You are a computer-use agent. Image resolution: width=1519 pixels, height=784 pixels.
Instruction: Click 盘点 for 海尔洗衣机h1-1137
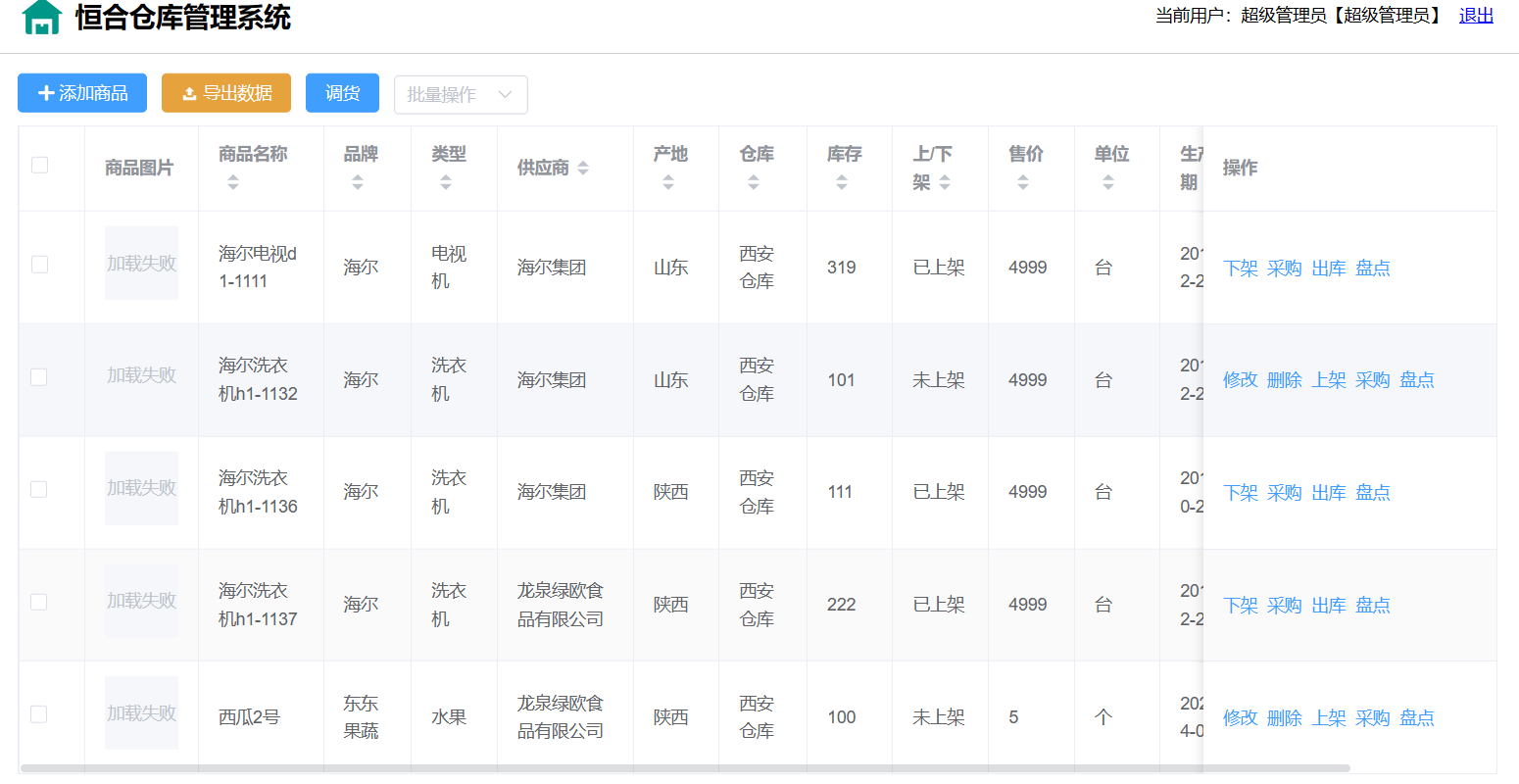pyautogui.click(x=1373, y=606)
